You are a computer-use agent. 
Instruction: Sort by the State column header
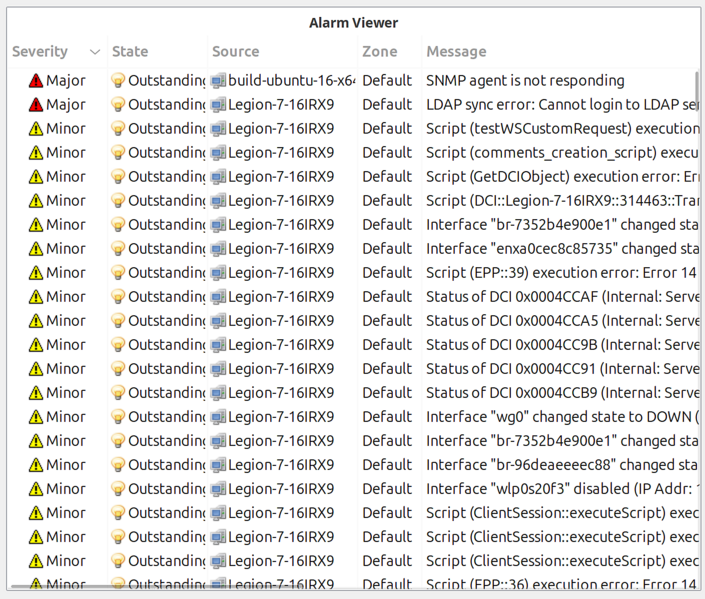click(130, 52)
